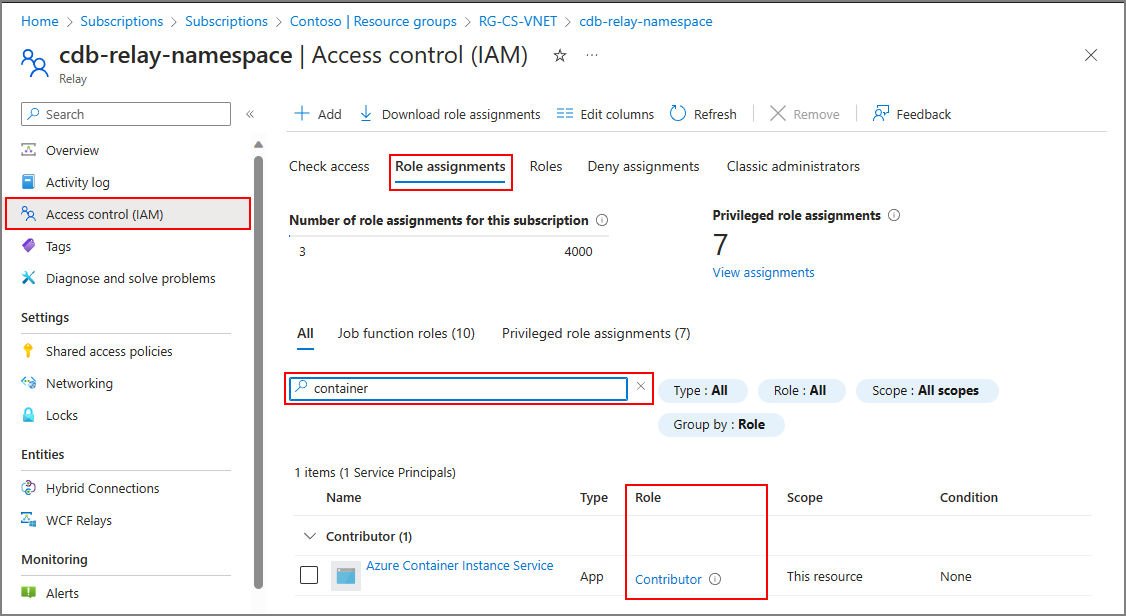Follow the View assignments link
Viewport: 1126px width, 616px height.
pyautogui.click(x=763, y=272)
